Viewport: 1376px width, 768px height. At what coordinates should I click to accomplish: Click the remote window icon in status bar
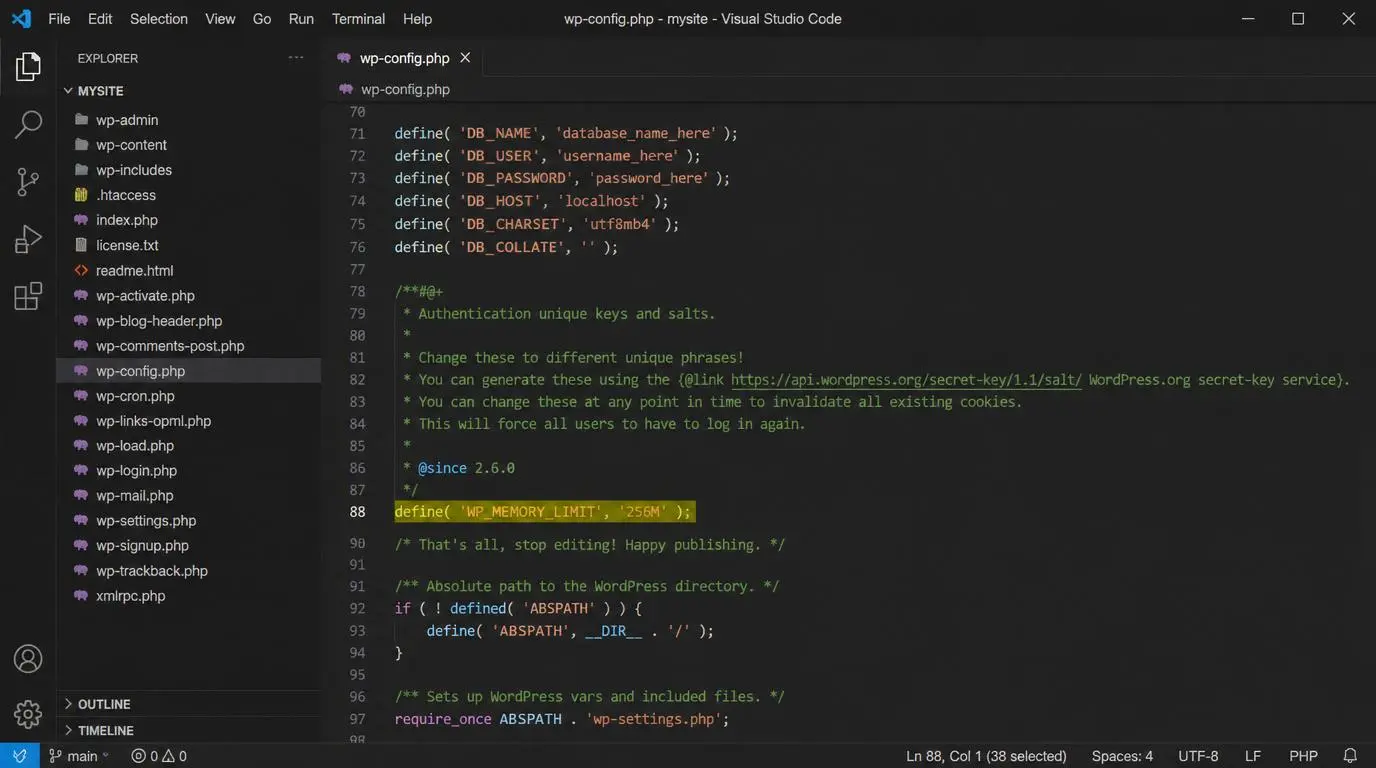pyautogui.click(x=20, y=756)
